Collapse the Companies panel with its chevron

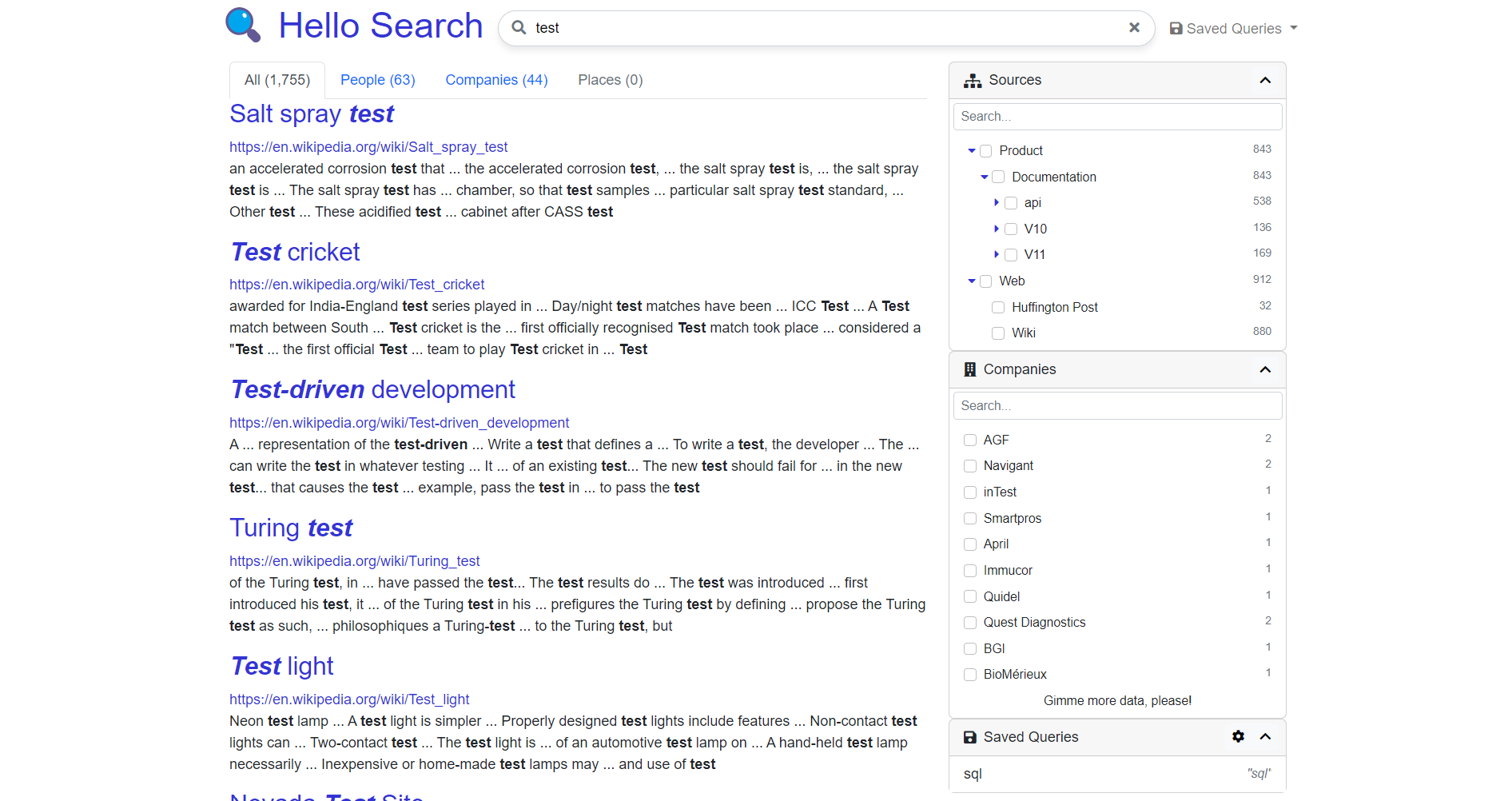click(x=1265, y=369)
